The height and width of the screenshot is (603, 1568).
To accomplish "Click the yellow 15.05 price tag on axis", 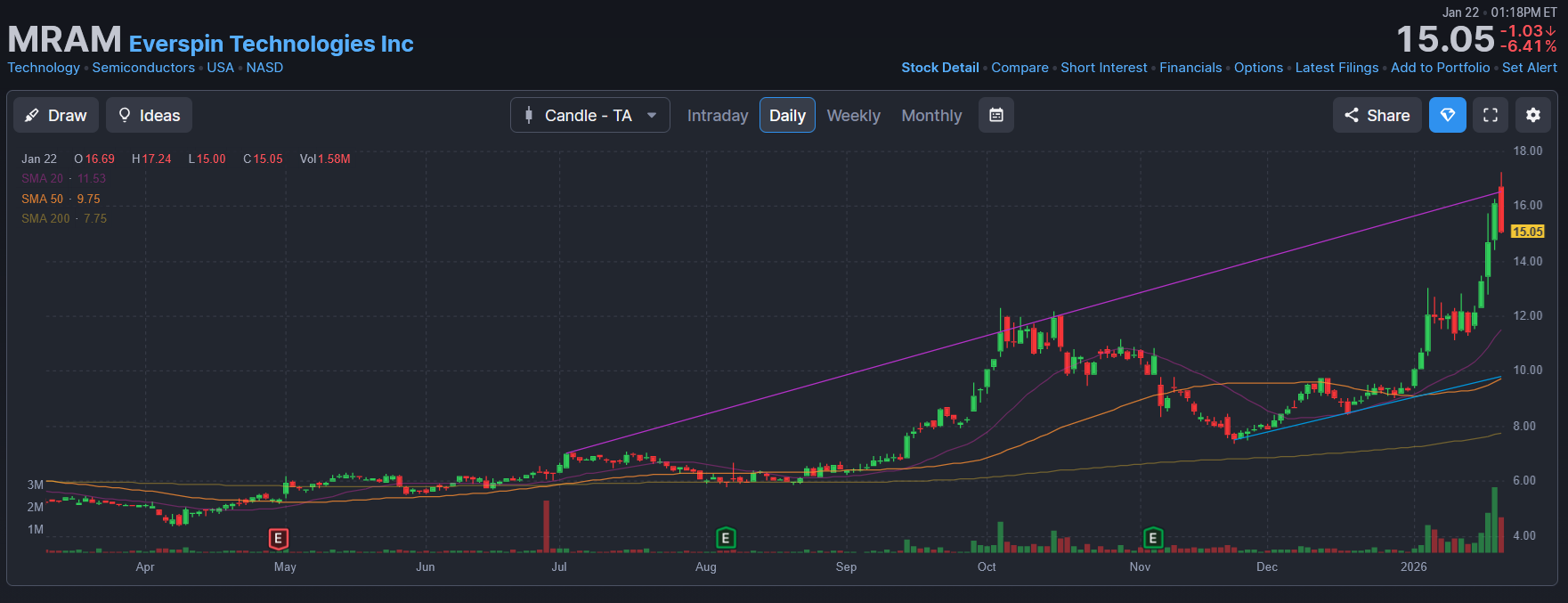I will pos(1527,232).
